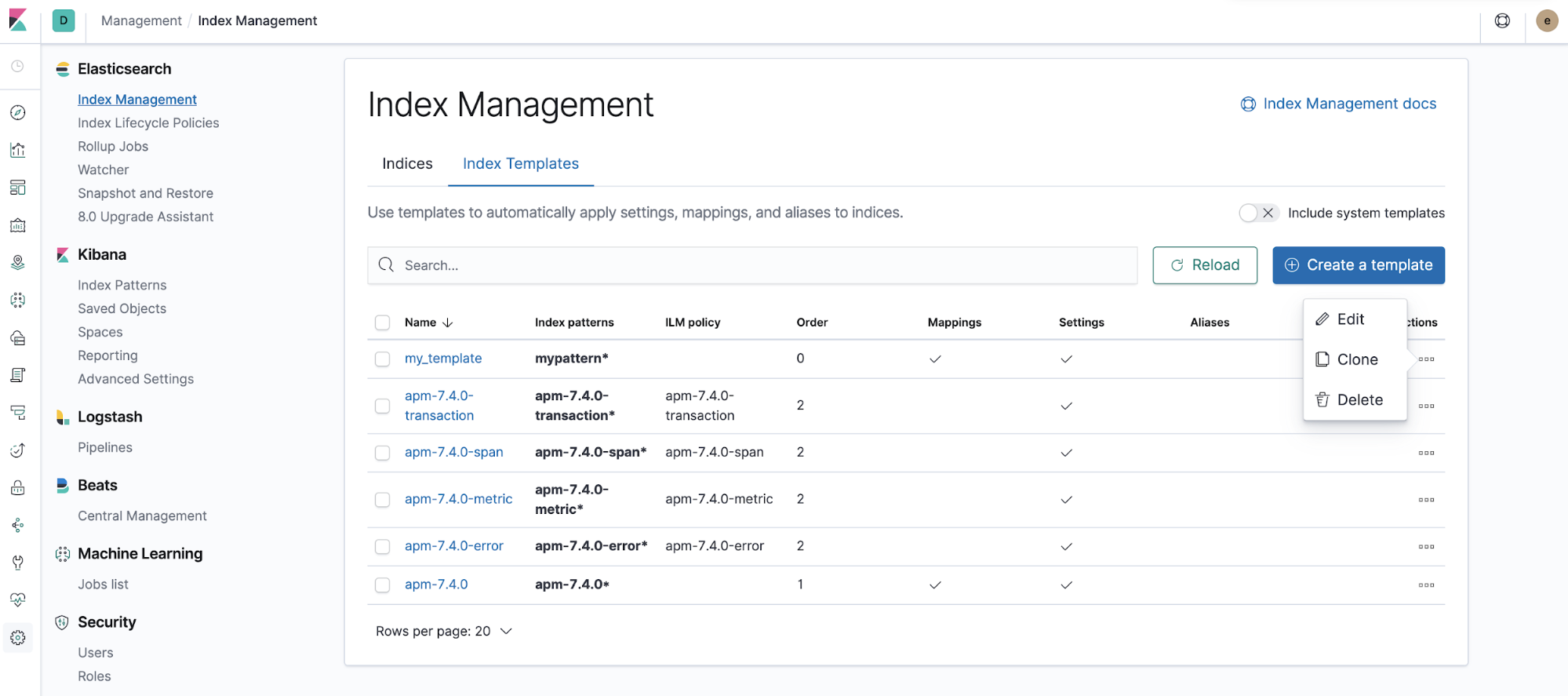Open APM icon in sidebar
This screenshot has height=696, width=1568.
[x=18, y=413]
